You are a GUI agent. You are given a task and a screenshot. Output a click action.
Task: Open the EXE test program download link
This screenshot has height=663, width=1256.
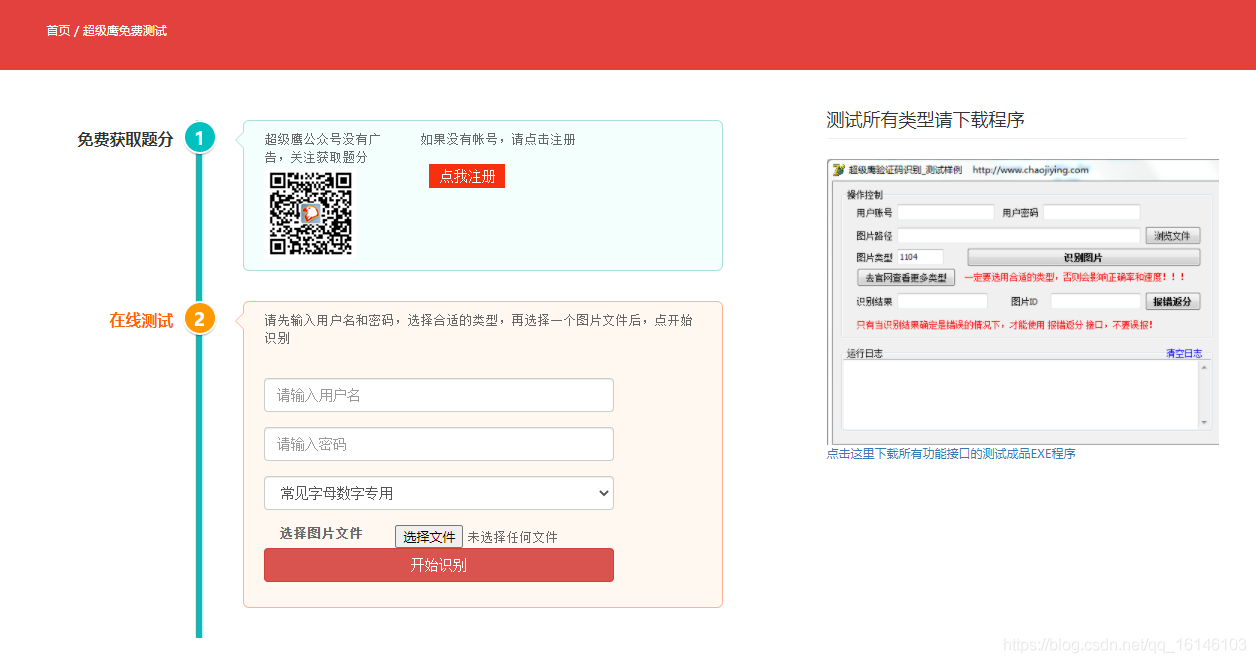[951, 454]
